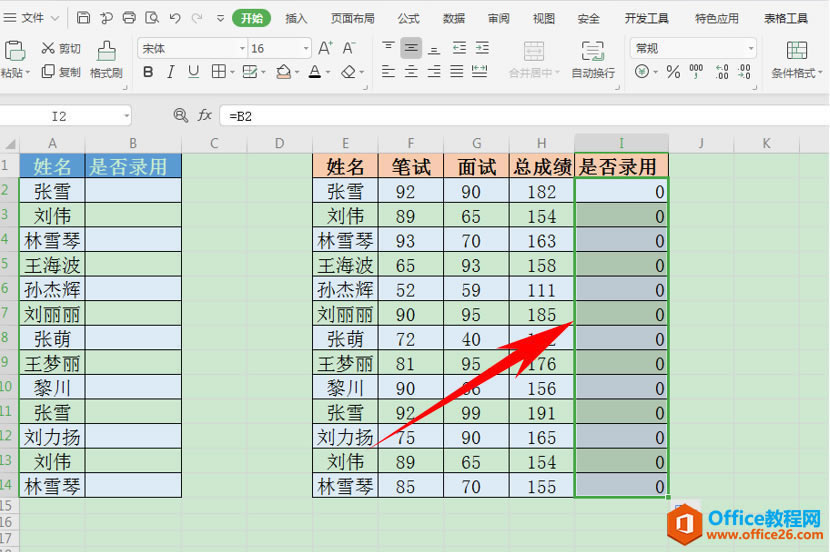Decrease font size with the A- icon
This screenshot has width=830, height=552.
click(x=349, y=48)
